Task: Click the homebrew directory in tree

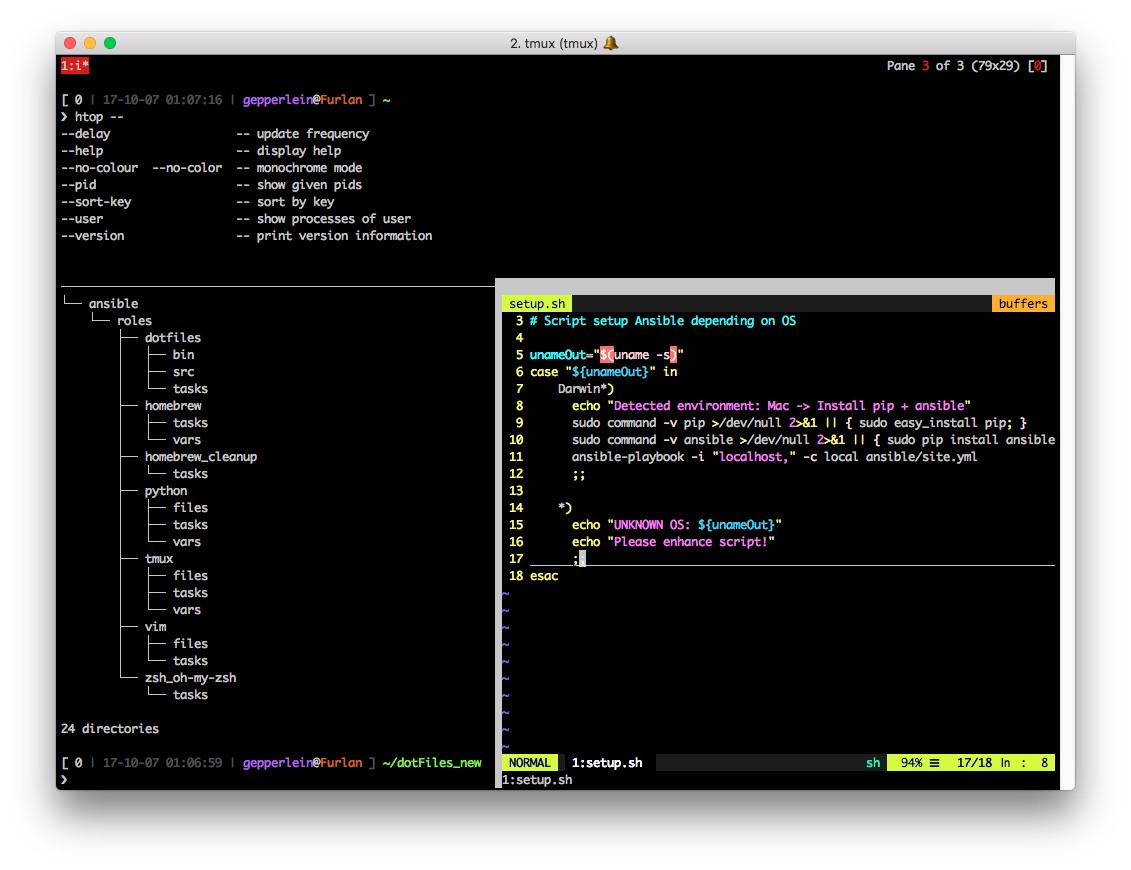Action: pos(173,405)
